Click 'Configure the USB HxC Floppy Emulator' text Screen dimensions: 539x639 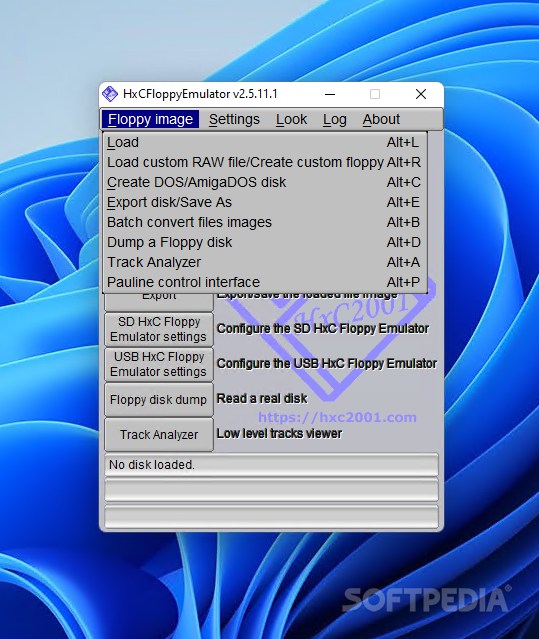(327, 363)
